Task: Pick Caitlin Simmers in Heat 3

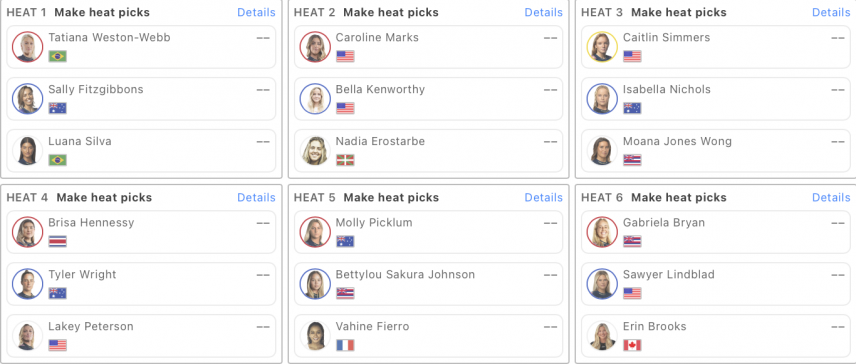Action: (716, 47)
